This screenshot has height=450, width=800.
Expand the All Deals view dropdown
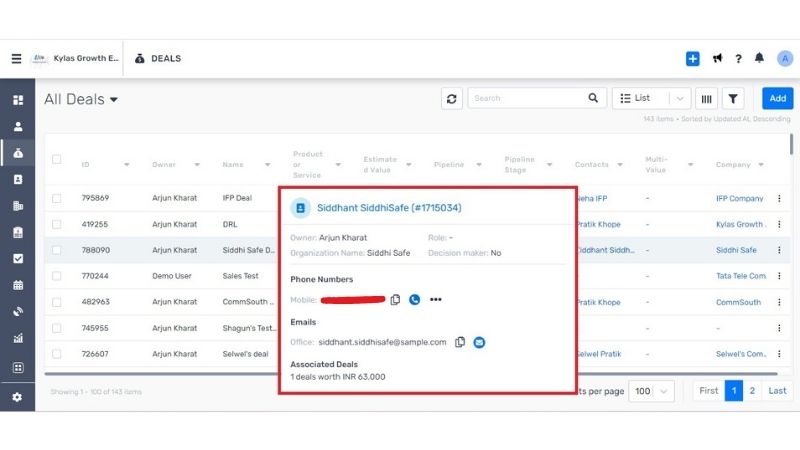(x=114, y=99)
